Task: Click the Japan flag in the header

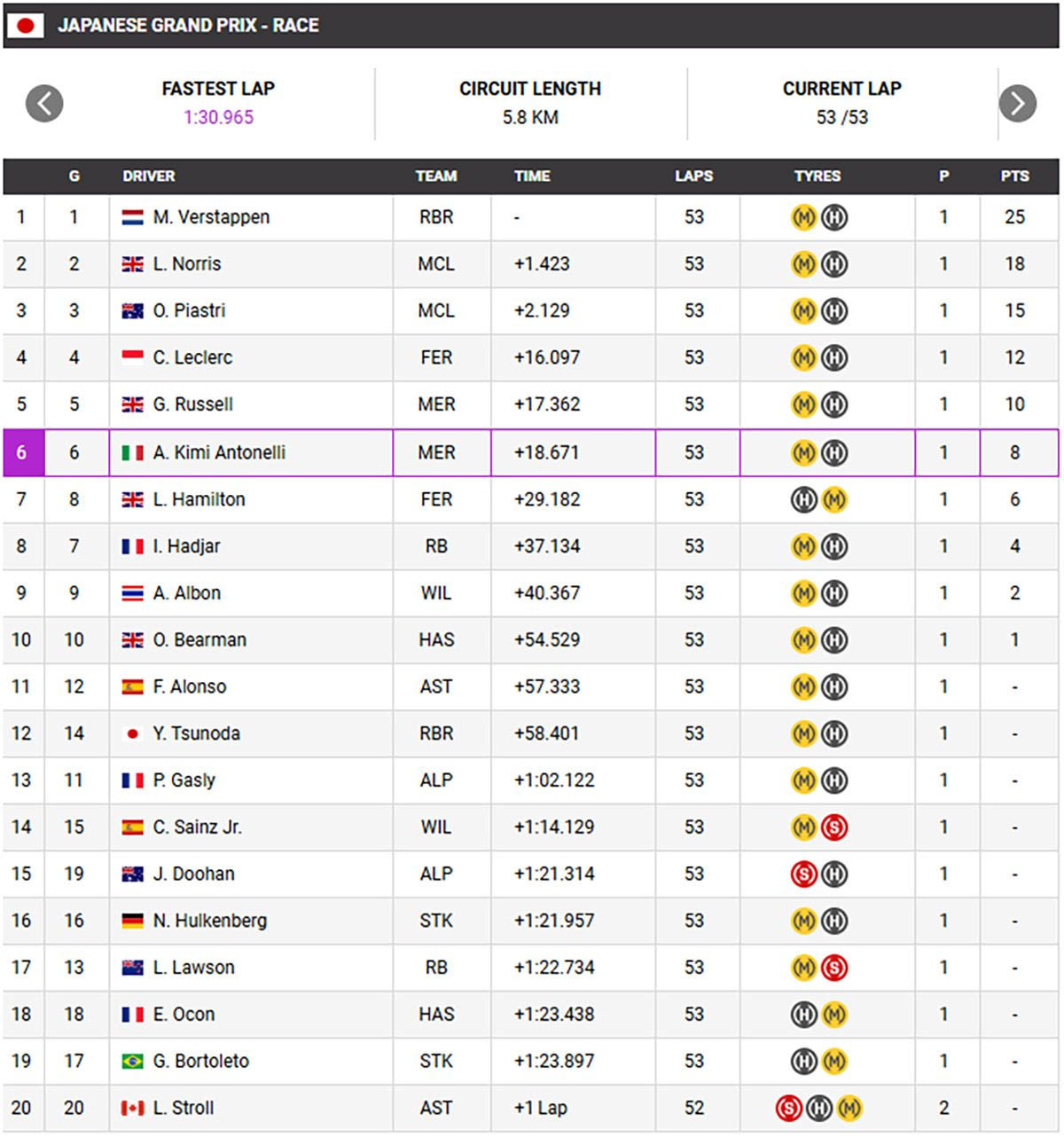Action: point(26,26)
